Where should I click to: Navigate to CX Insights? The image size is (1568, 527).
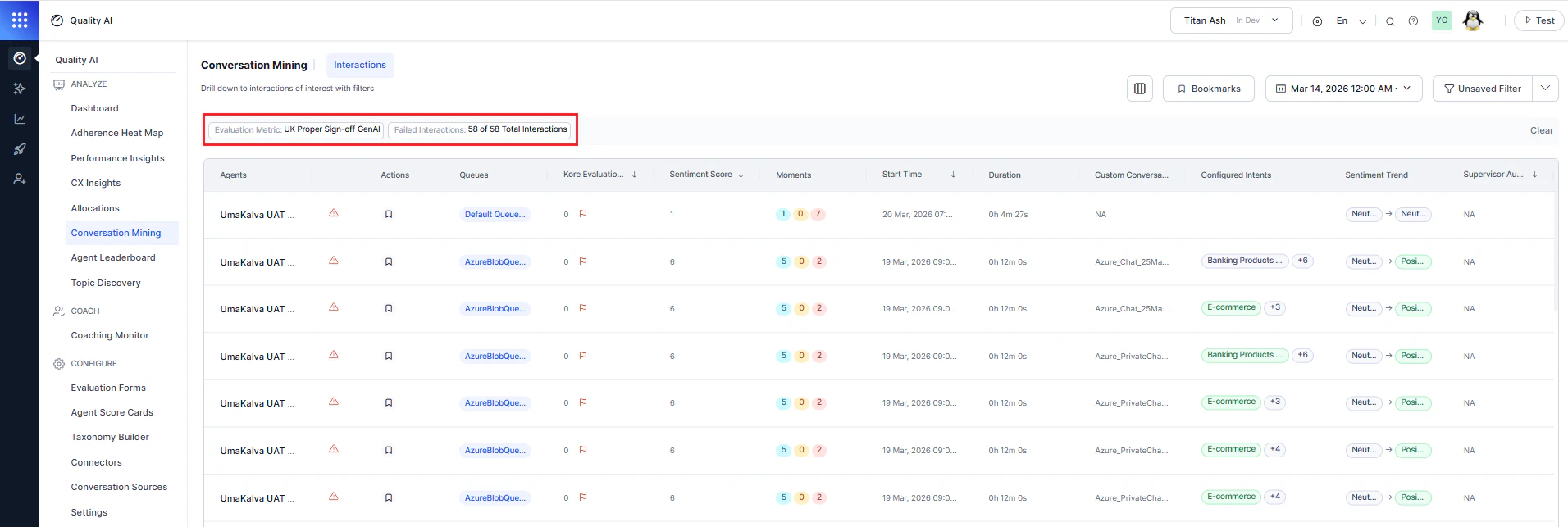click(x=96, y=183)
